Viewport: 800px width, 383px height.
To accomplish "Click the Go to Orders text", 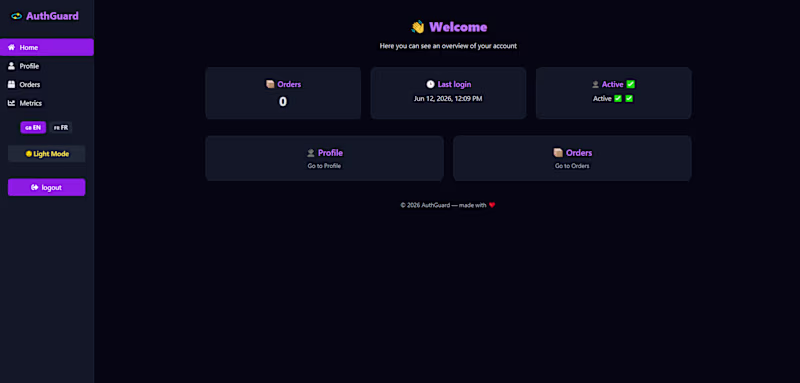I will (x=572, y=166).
